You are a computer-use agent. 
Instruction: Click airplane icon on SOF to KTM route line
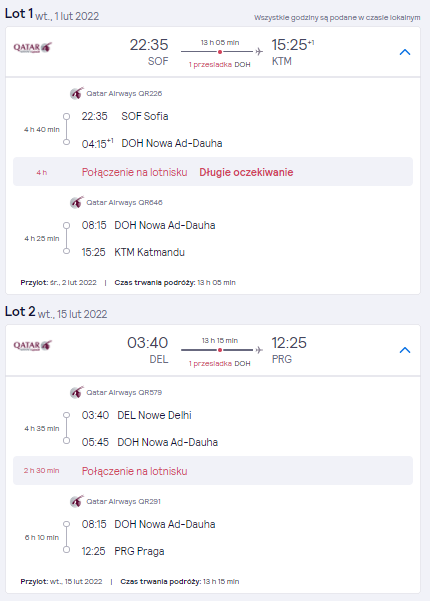[259, 51]
